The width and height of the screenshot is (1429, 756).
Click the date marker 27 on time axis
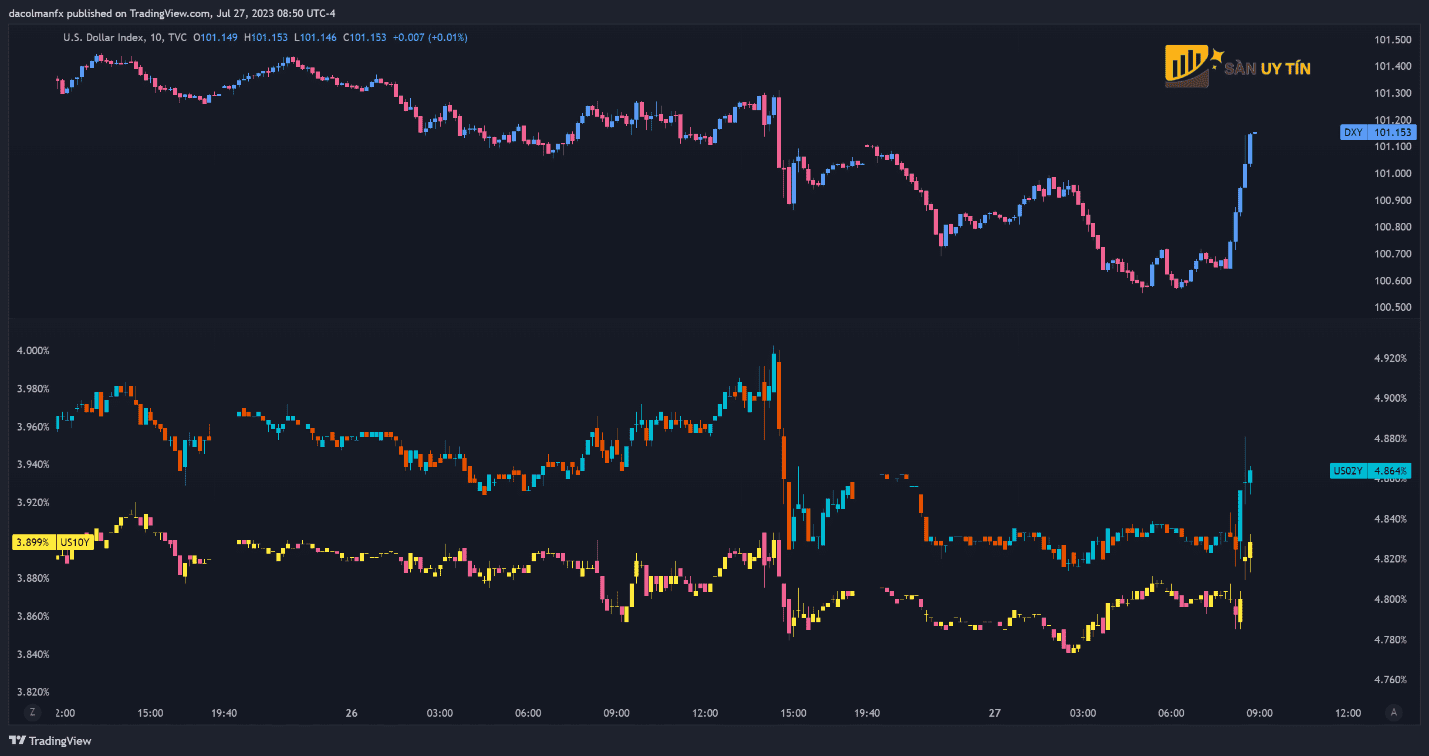(x=994, y=713)
